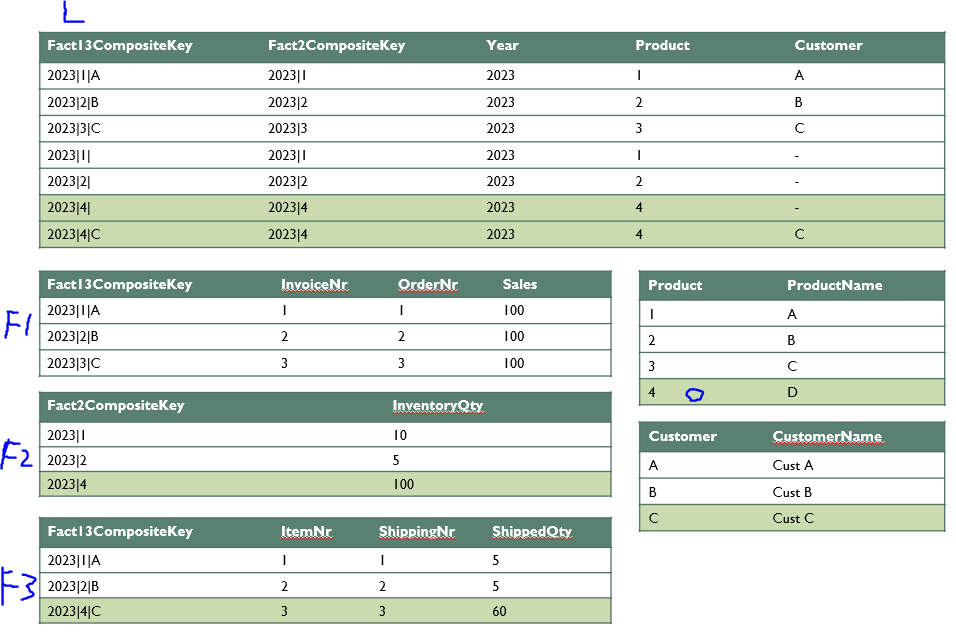
Task: Click ProductName value A
Action: (x=792, y=315)
